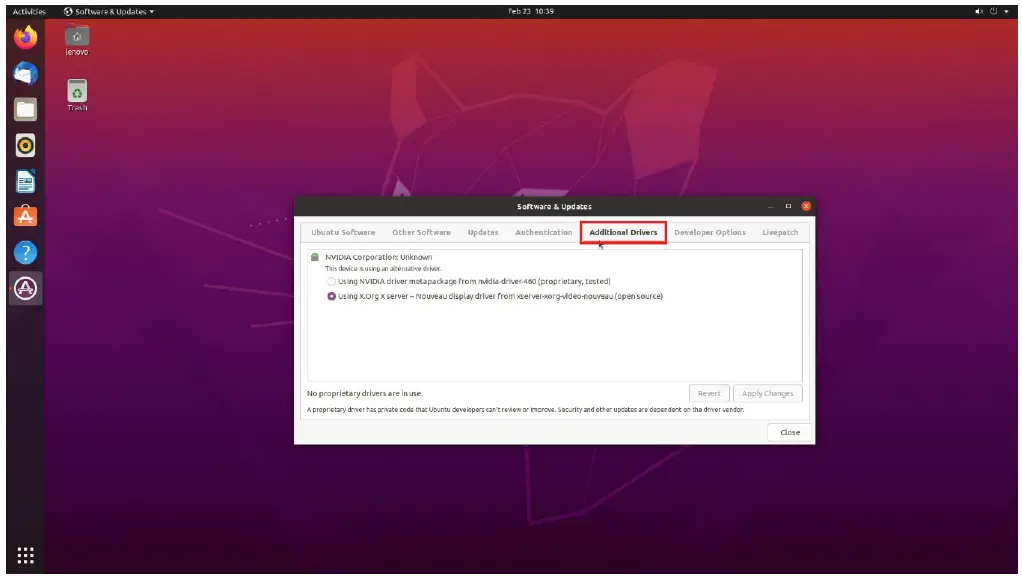
Task: Switch to the Developer Options tab
Action: [710, 231]
